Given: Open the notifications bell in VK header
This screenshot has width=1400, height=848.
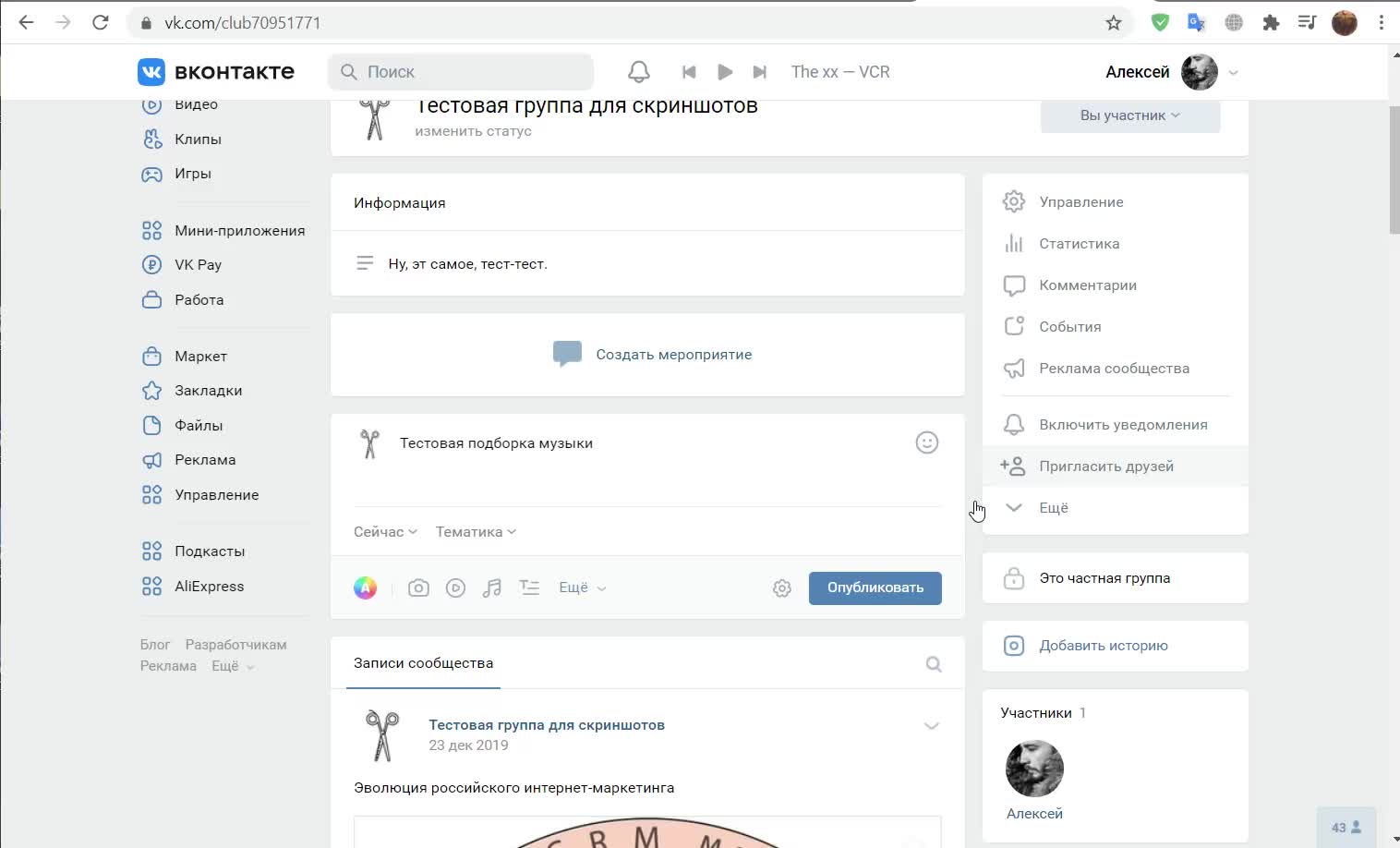Looking at the screenshot, I should [x=639, y=72].
